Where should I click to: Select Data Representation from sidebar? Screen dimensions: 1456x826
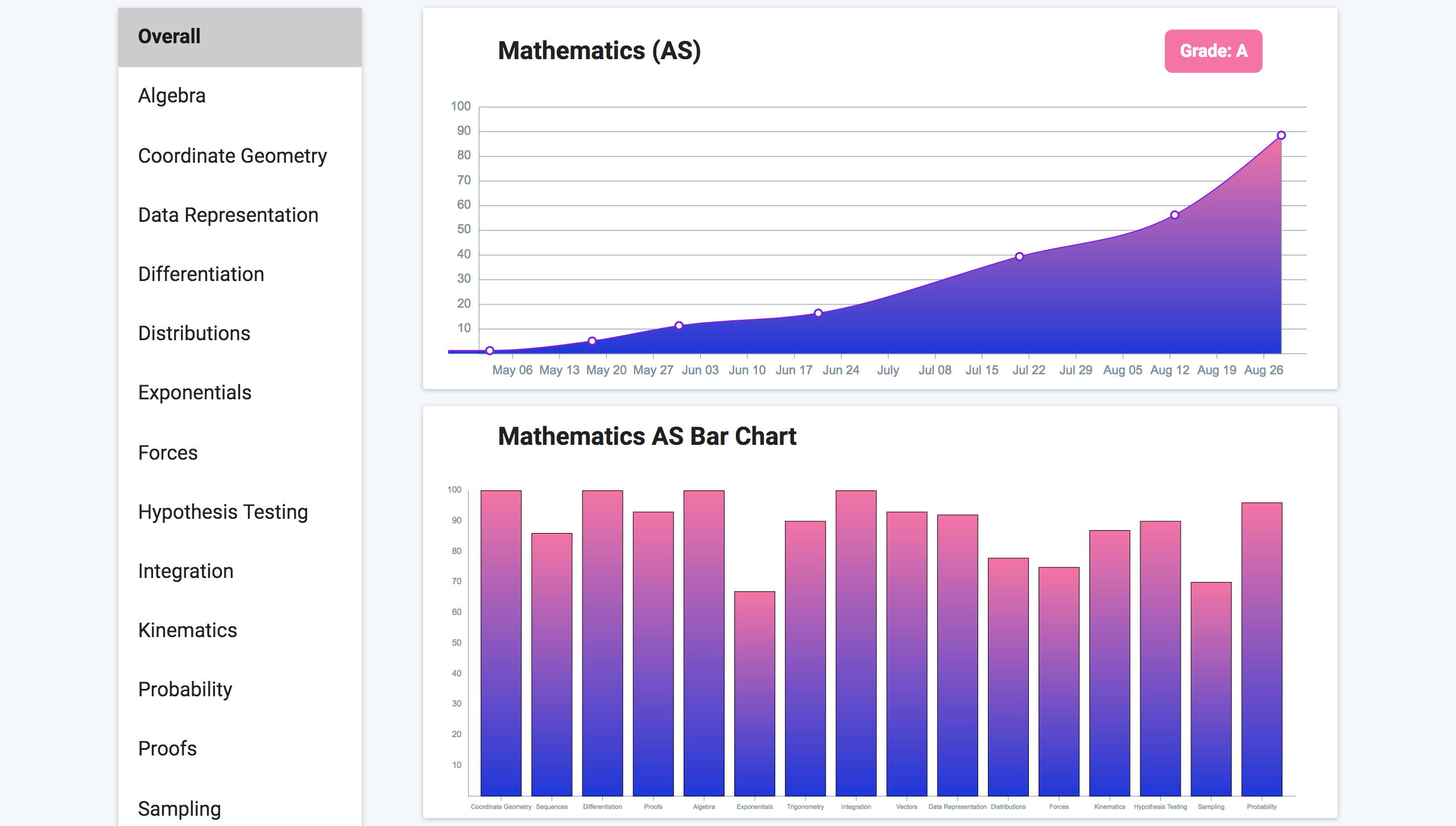click(228, 215)
